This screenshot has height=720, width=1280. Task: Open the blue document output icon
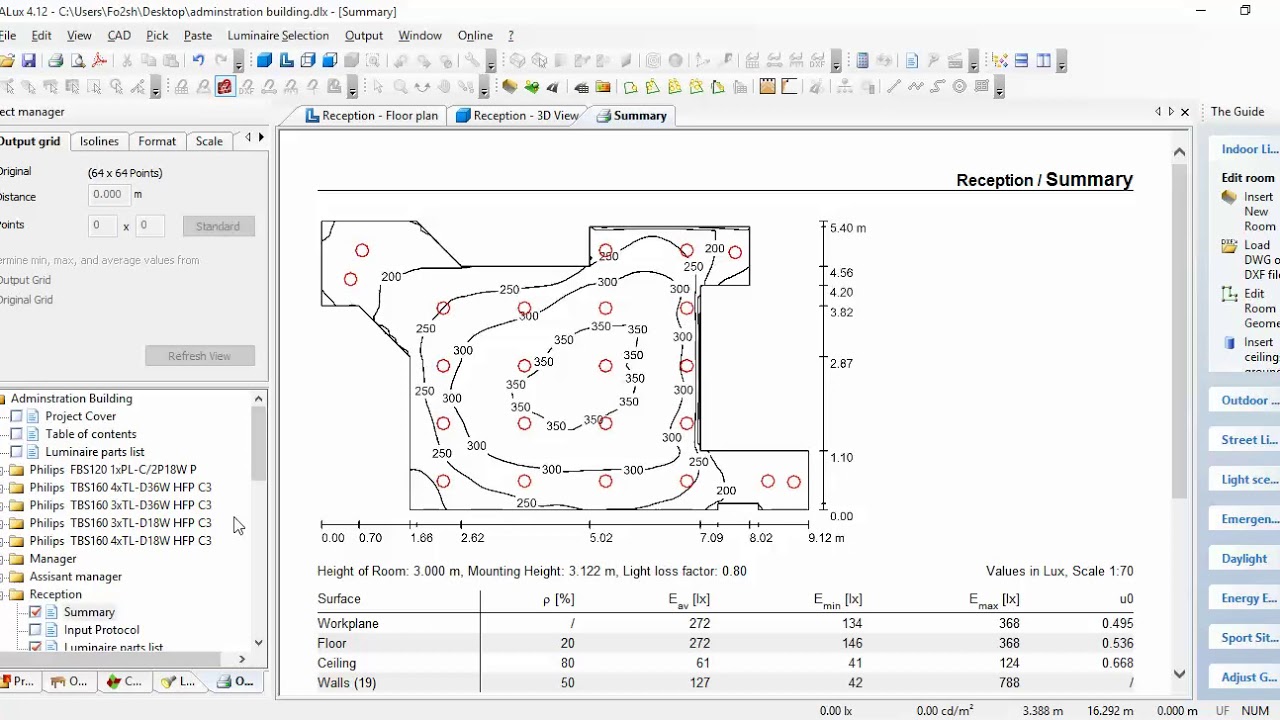tap(911, 61)
